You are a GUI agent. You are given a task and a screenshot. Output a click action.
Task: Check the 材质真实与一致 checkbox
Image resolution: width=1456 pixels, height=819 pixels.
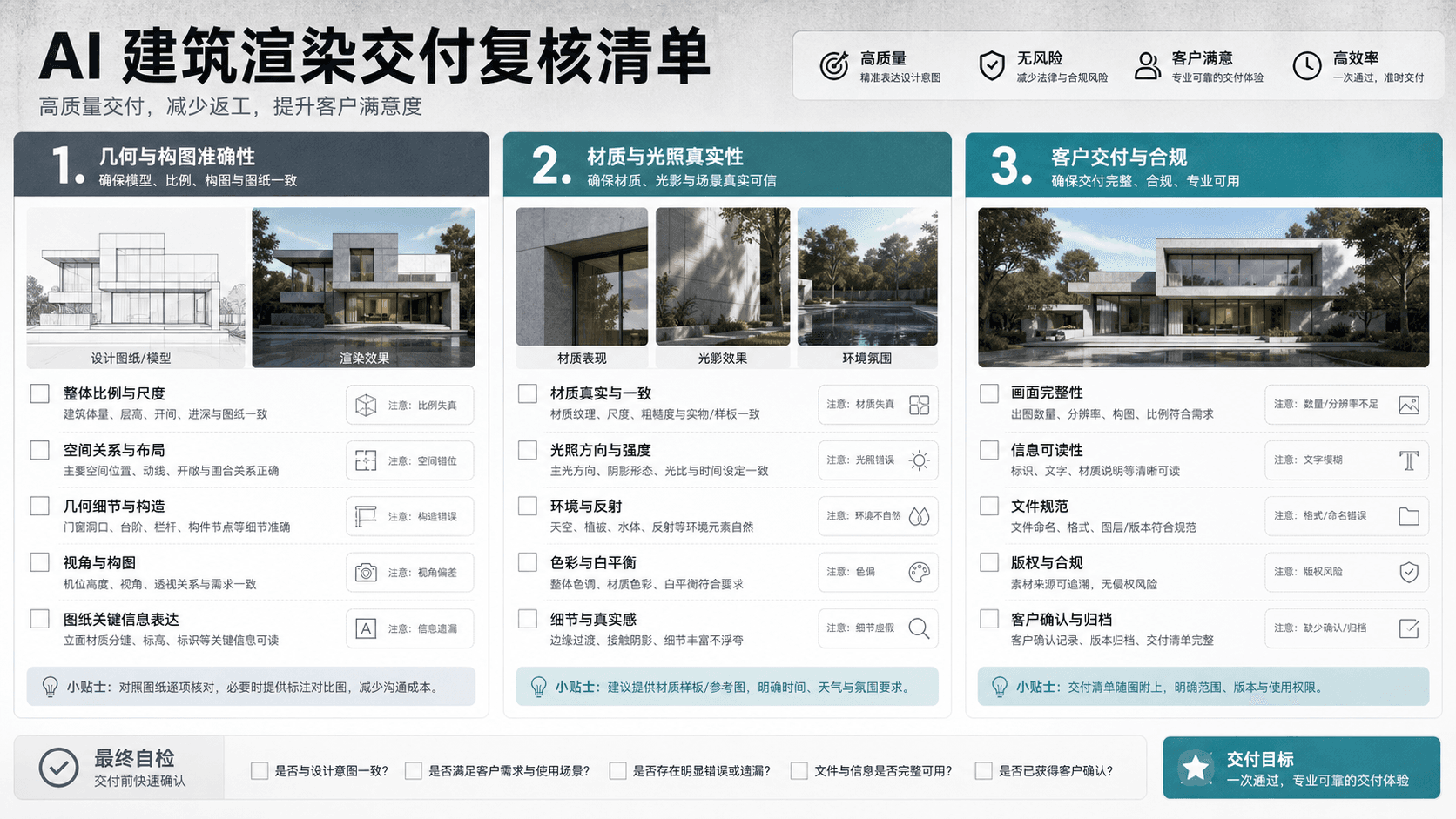[528, 393]
